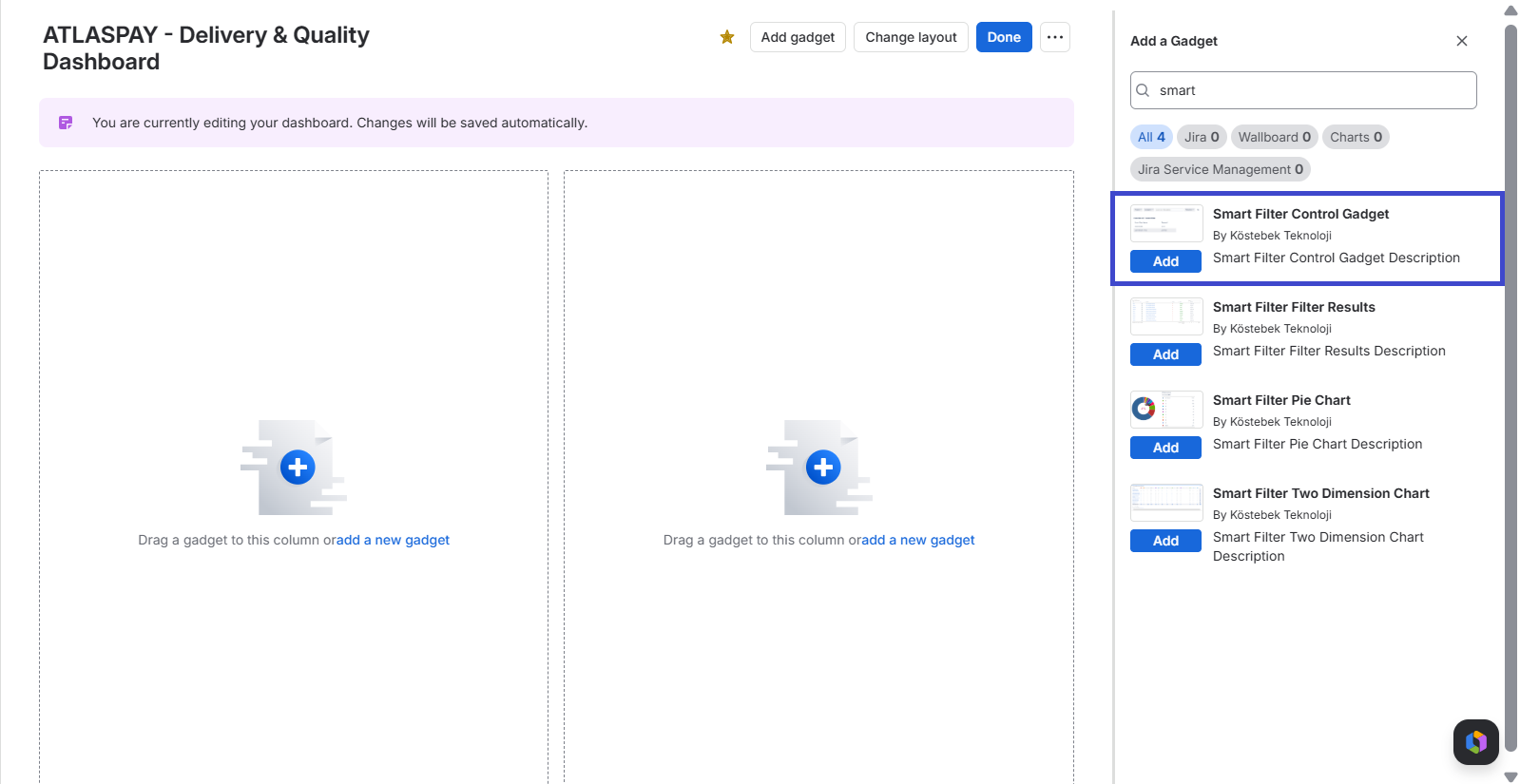Open the more actions ellipsis menu
Screen dimensions: 1520x784
click(1055, 37)
